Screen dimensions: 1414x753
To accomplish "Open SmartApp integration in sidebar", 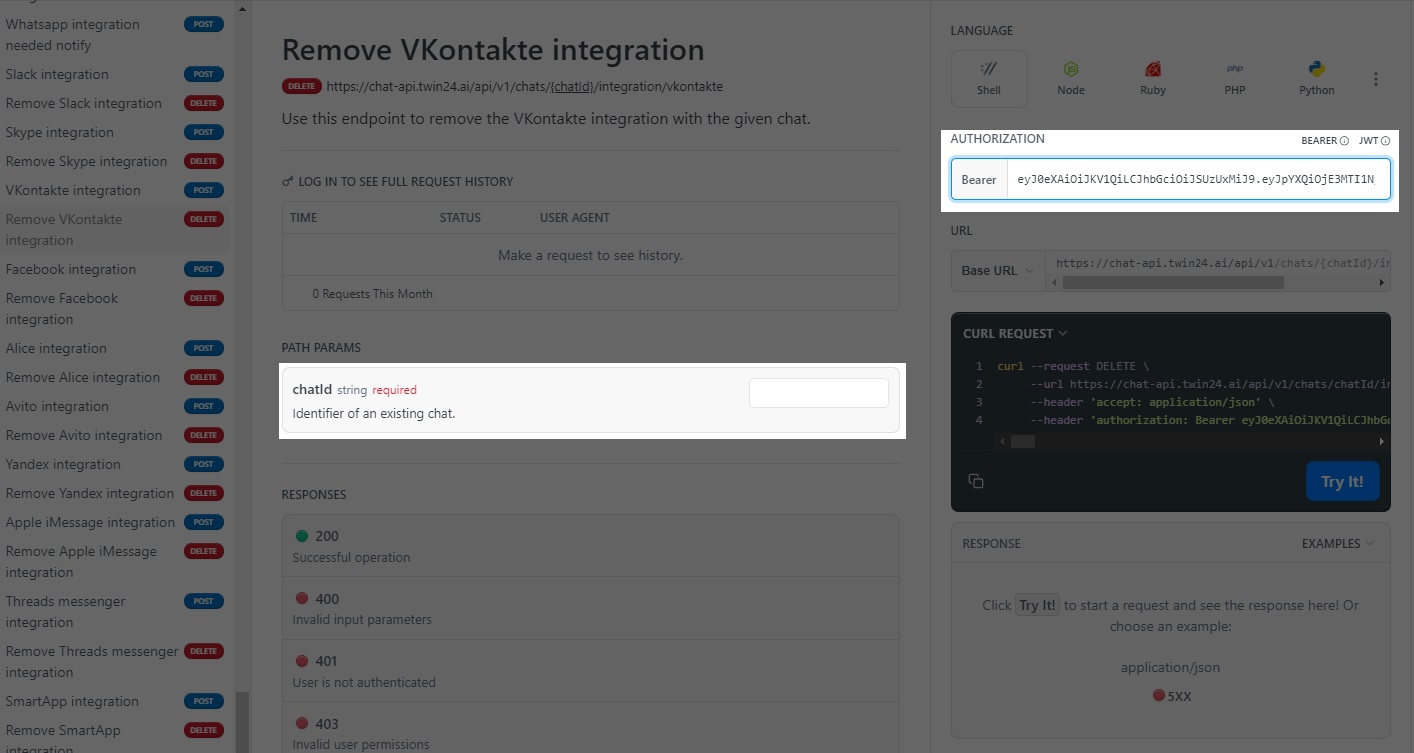I will (115, 701).
